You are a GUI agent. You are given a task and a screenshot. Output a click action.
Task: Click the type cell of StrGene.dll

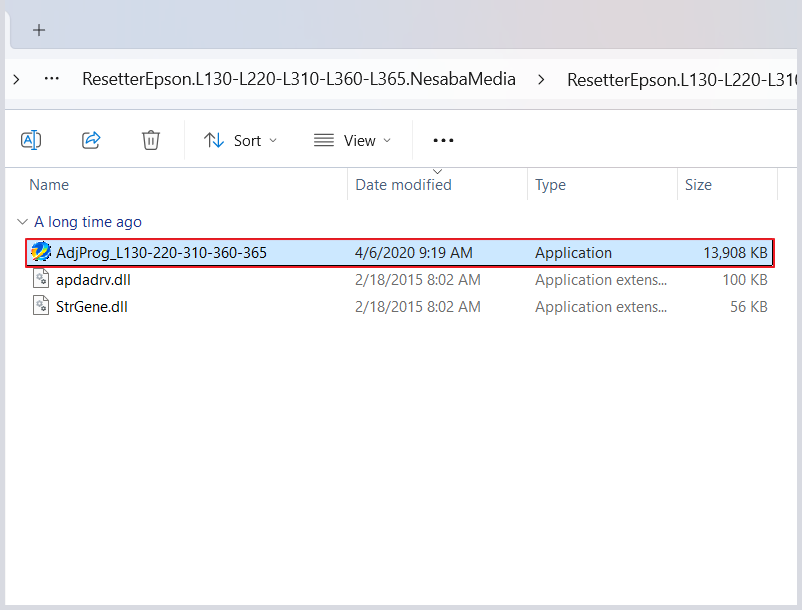pyautogui.click(x=601, y=307)
